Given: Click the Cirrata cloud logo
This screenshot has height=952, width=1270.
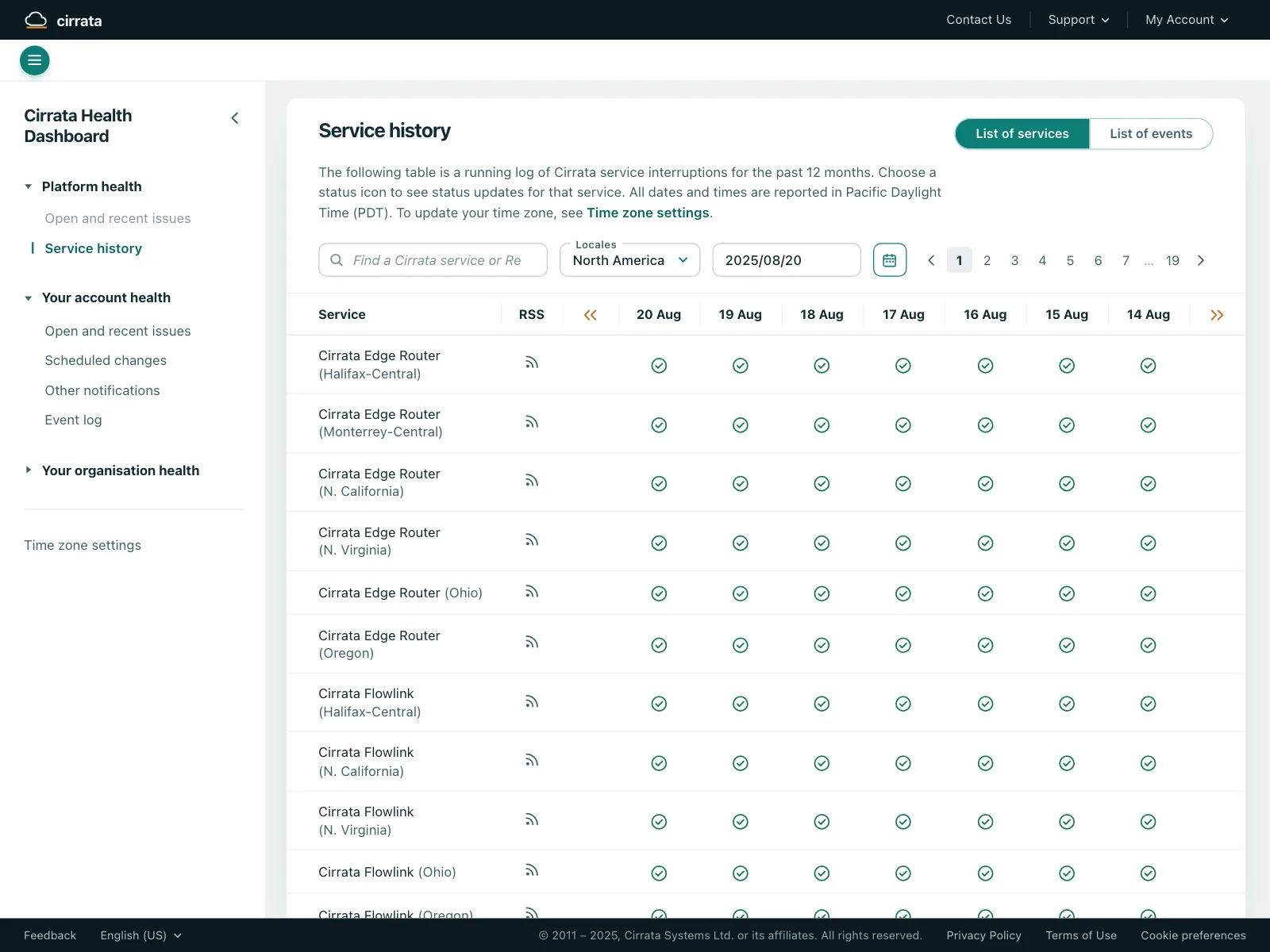Looking at the screenshot, I should [x=63, y=20].
